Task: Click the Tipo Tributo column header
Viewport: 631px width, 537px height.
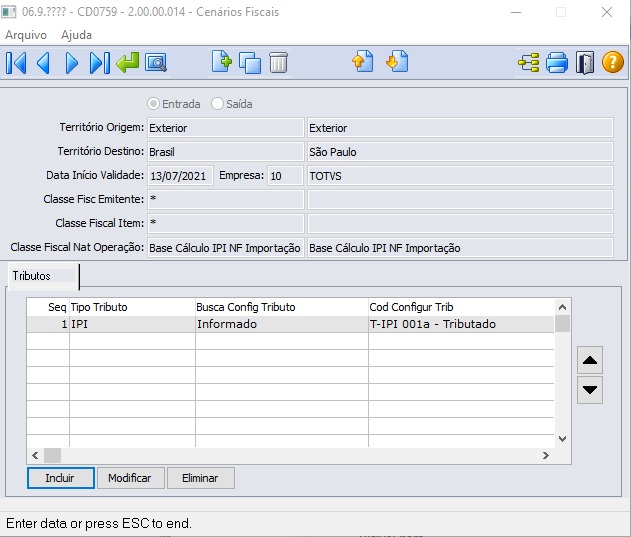Action: 132,307
